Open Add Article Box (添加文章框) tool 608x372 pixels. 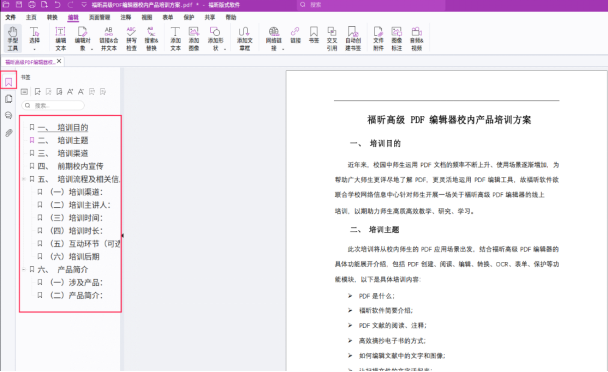click(245, 38)
